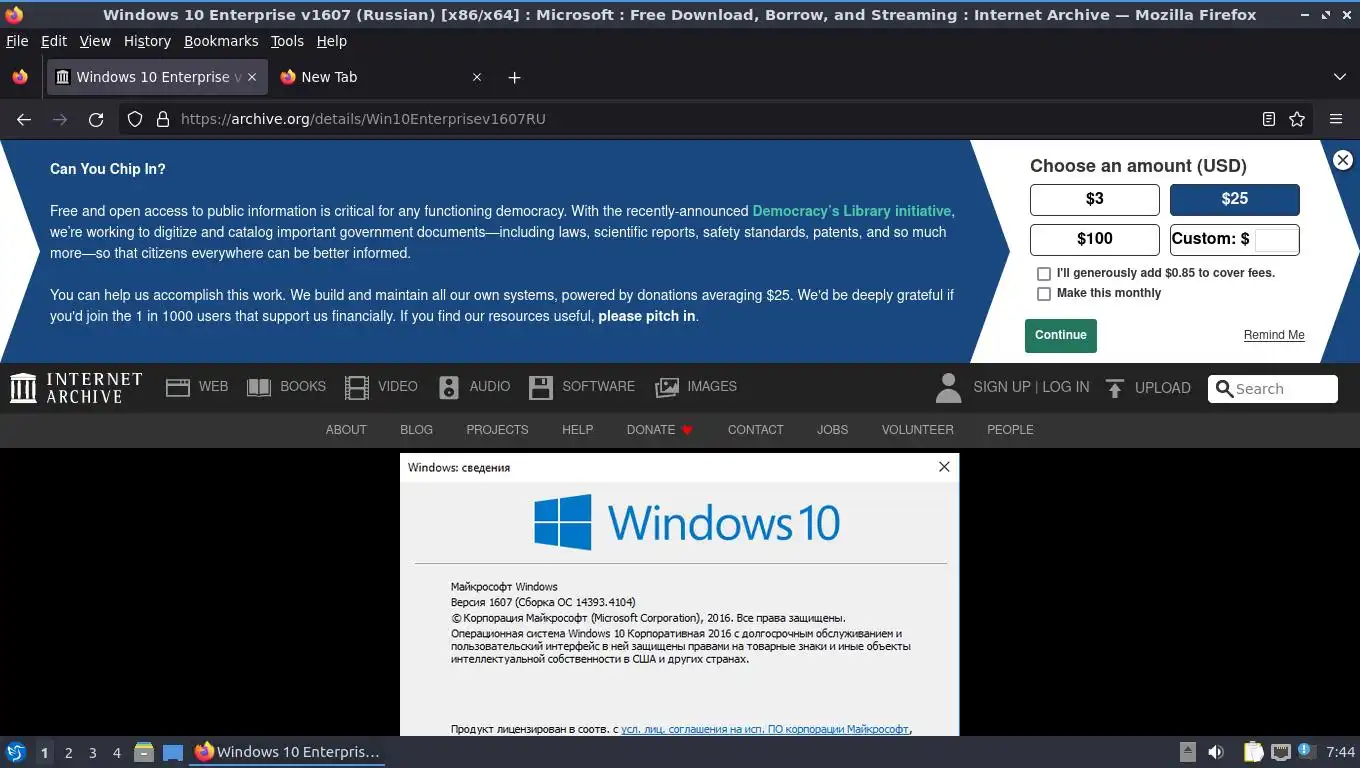The height and width of the screenshot is (768, 1360).
Task: Focus the Internet Archive Search field
Action: pyautogui.click(x=1273, y=389)
